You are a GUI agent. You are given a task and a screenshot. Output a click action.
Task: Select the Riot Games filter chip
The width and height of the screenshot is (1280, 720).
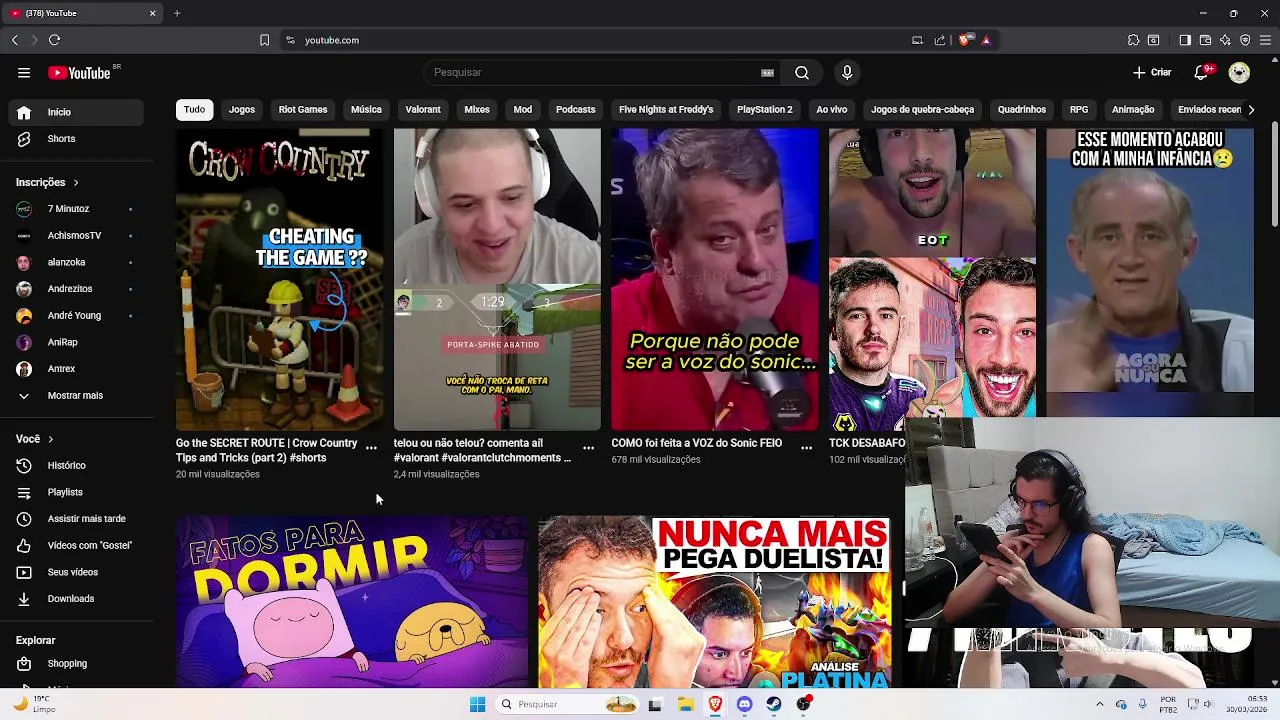(303, 109)
